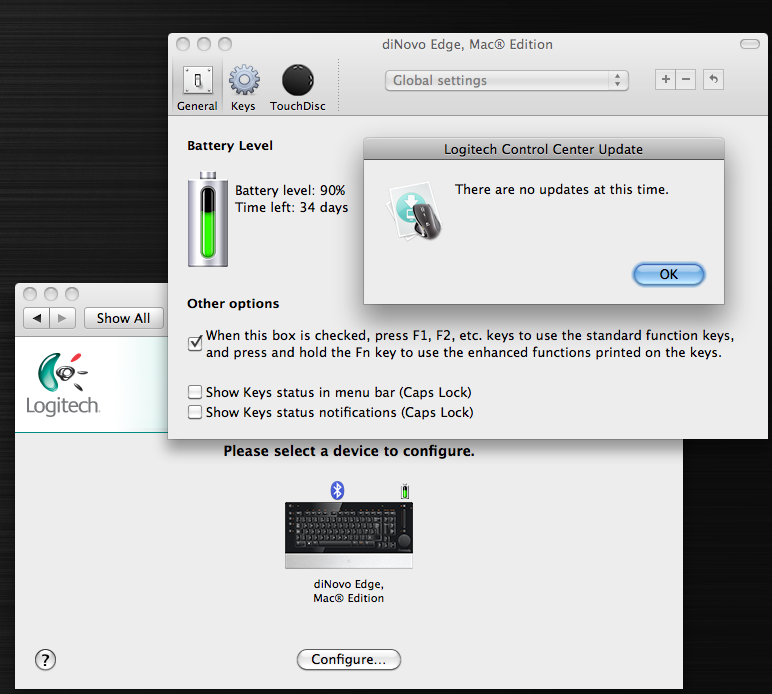Click 'Please select a device to configure.' text

click(349, 451)
